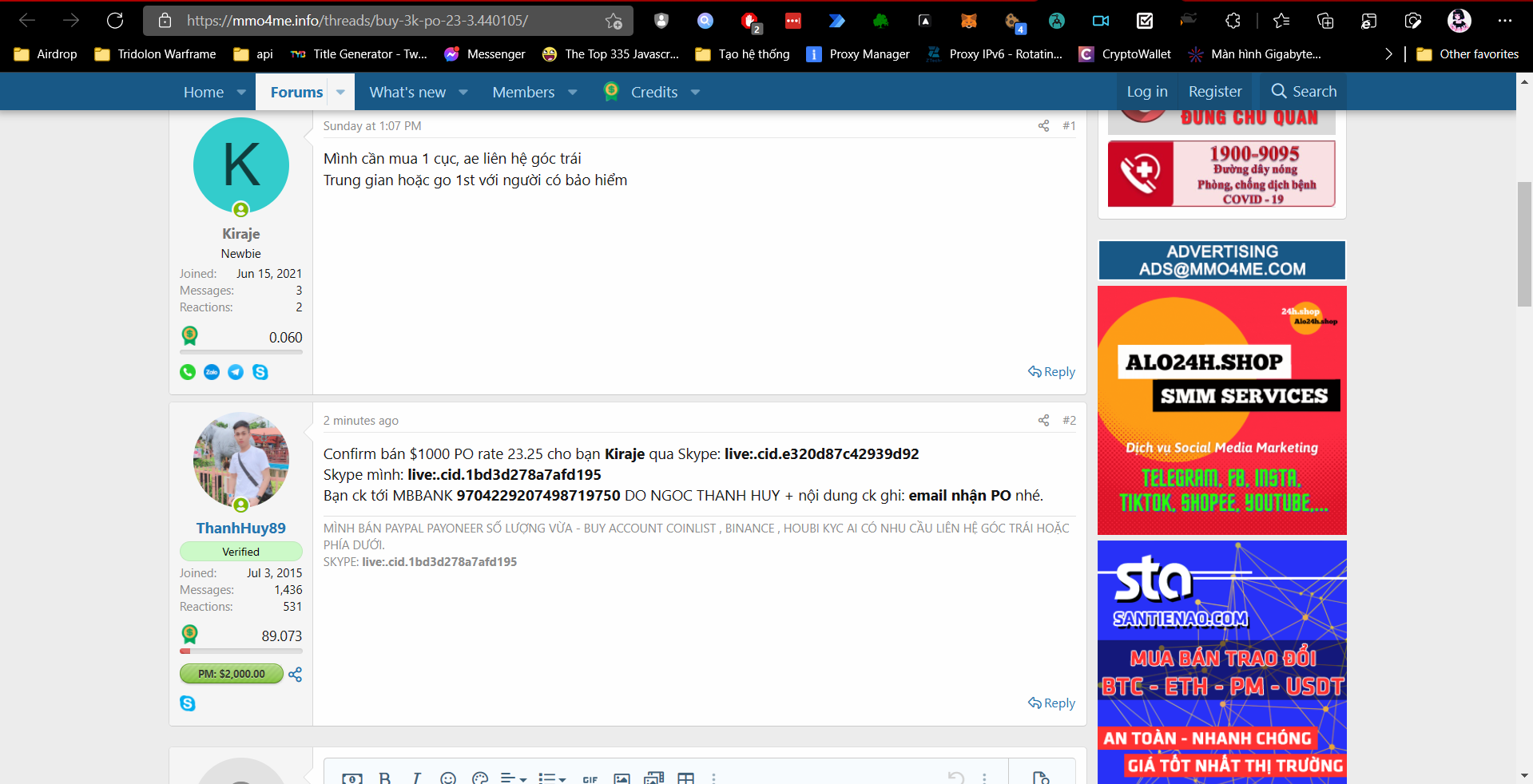Click share icon on post #2
1533x784 pixels.
1043,421
